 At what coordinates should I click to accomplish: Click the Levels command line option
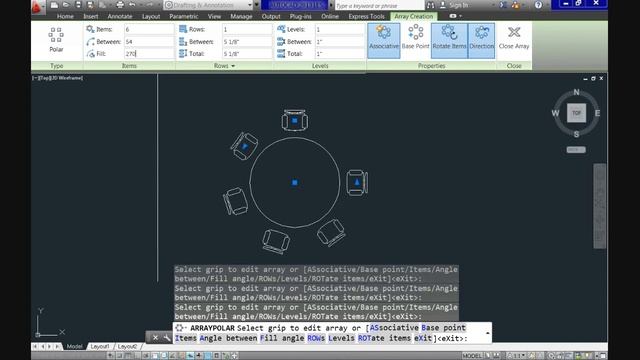(x=341, y=338)
